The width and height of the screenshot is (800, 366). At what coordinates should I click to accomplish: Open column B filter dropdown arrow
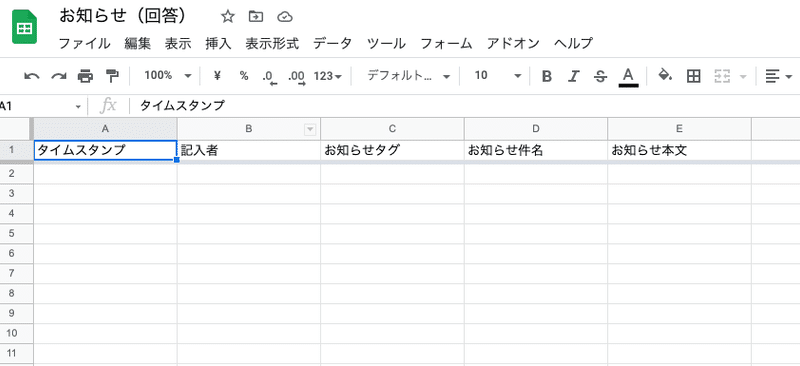(x=310, y=130)
